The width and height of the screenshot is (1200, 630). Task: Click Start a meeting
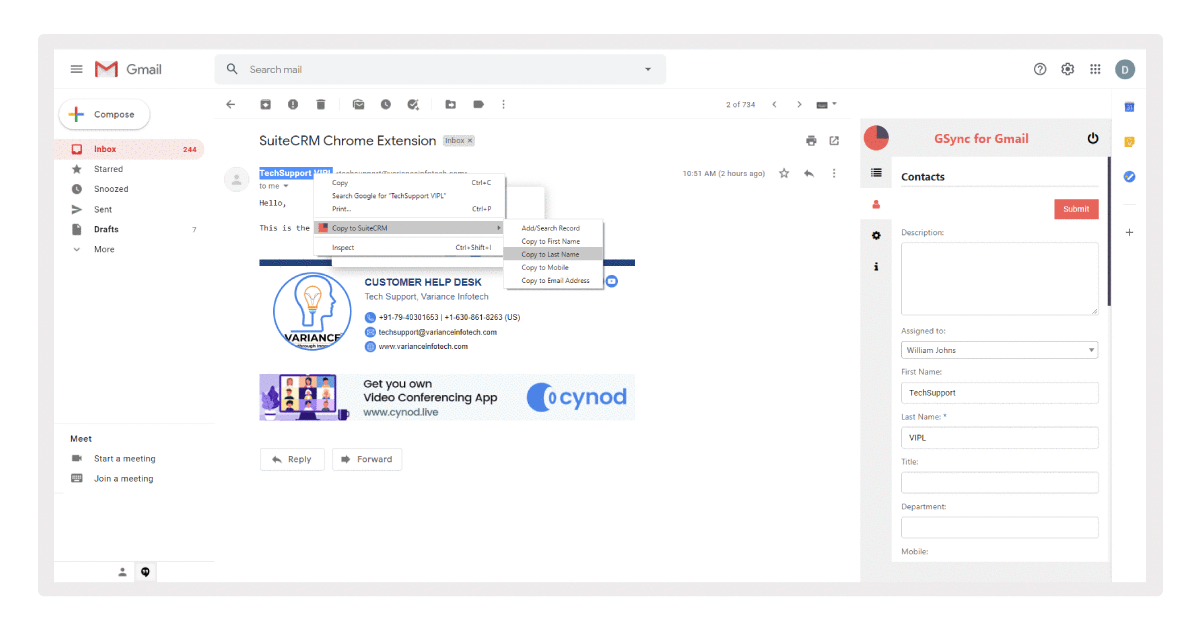click(x=124, y=458)
